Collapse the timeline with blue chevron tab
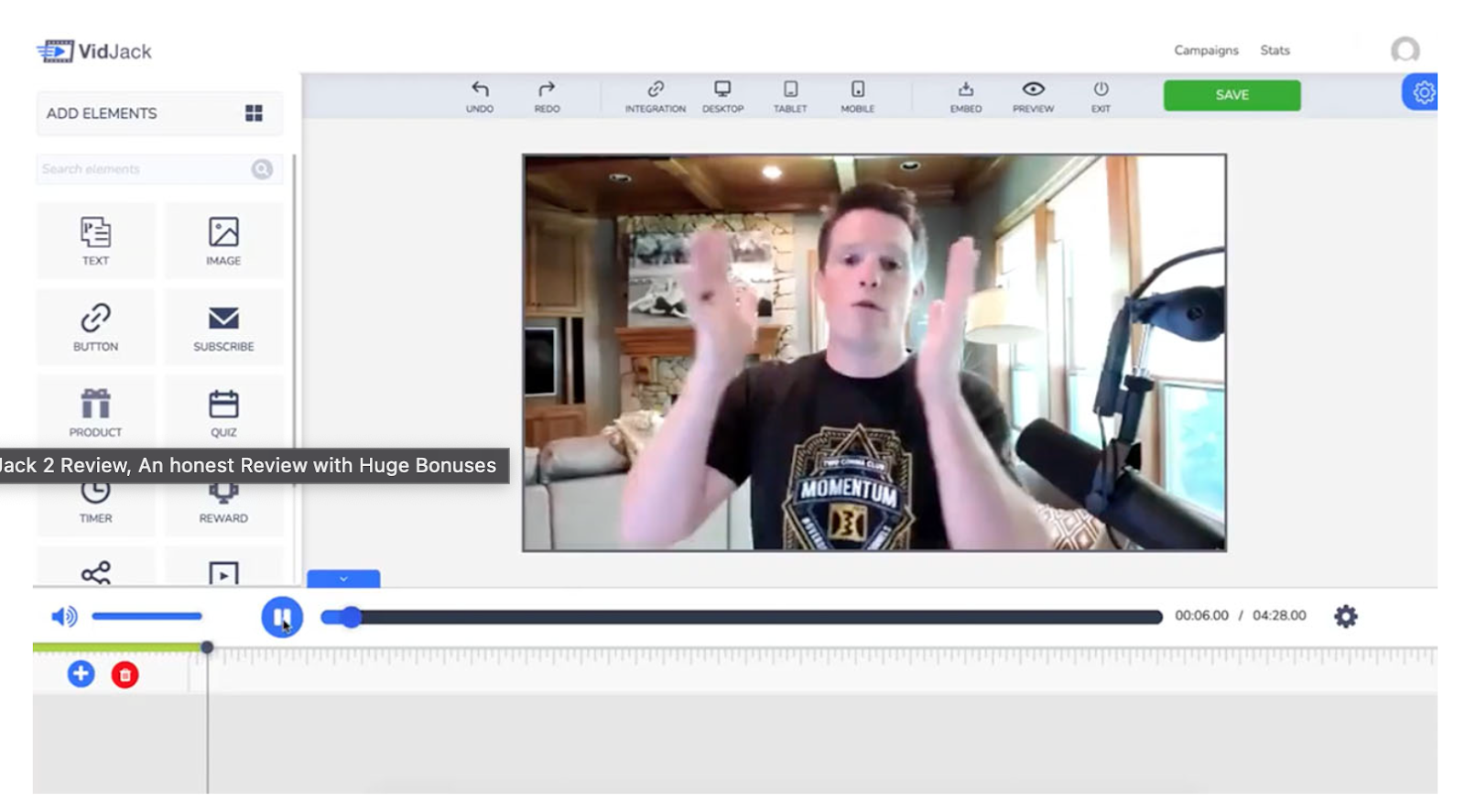 point(343,579)
